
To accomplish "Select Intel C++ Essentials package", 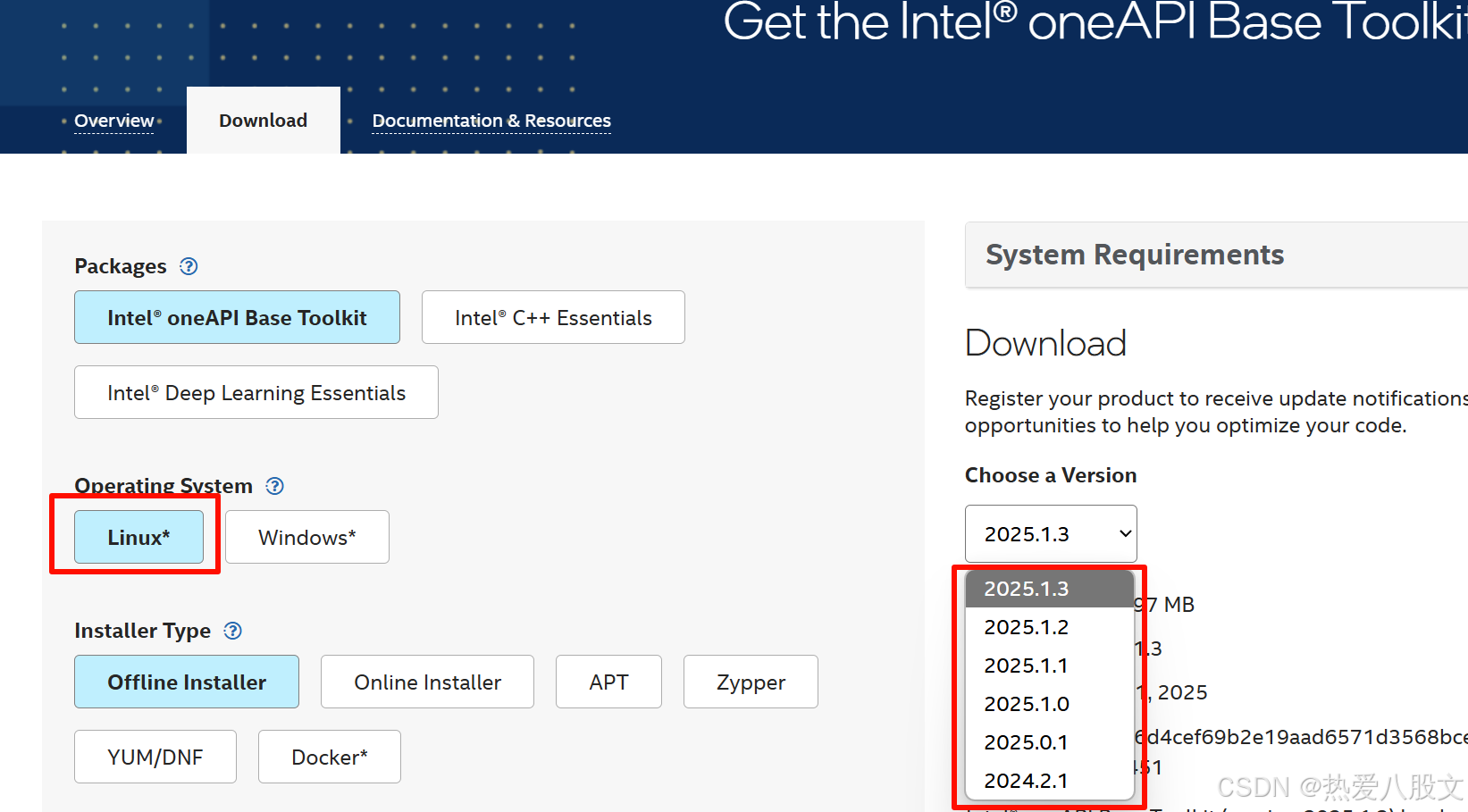I will click(552, 317).
